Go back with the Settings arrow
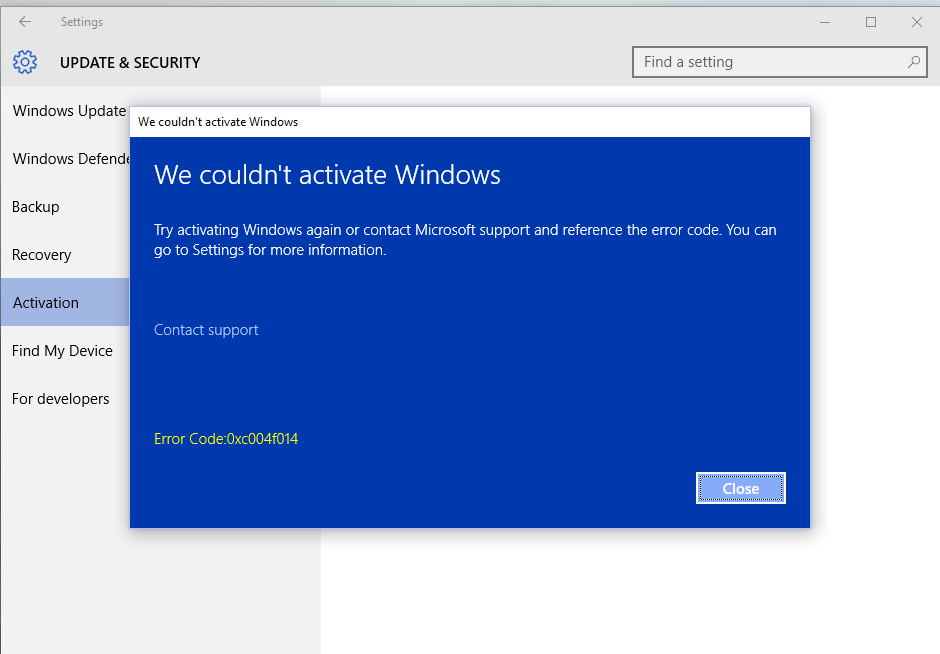 pyautogui.click(x=25, y=22)
